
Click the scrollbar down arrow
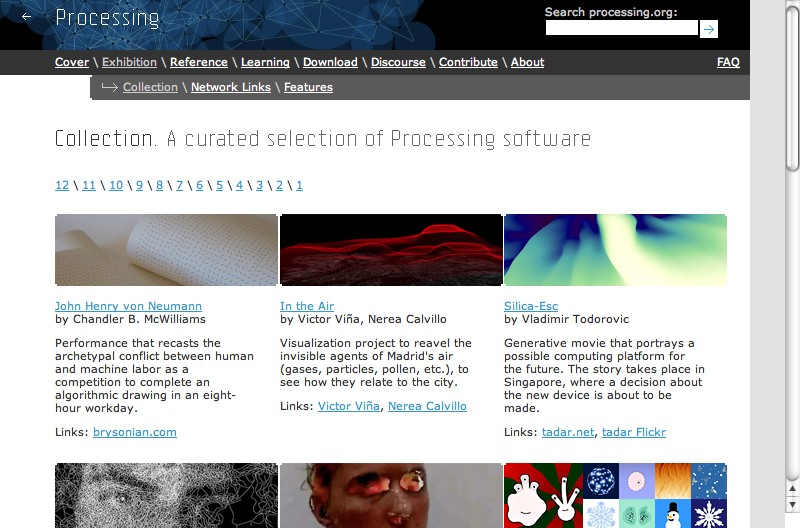tap(792, 505)
